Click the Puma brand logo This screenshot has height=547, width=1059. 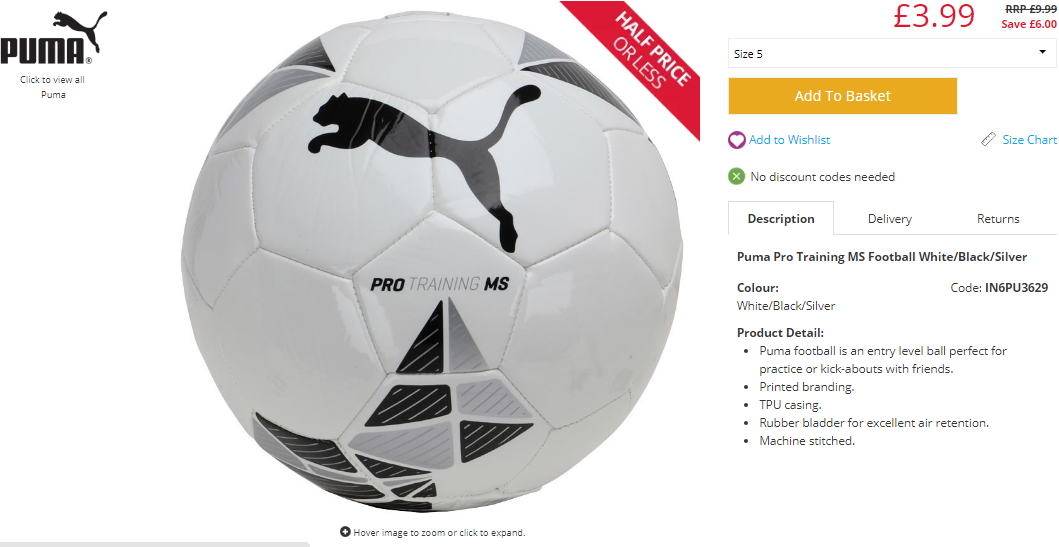tap(53, 38)
